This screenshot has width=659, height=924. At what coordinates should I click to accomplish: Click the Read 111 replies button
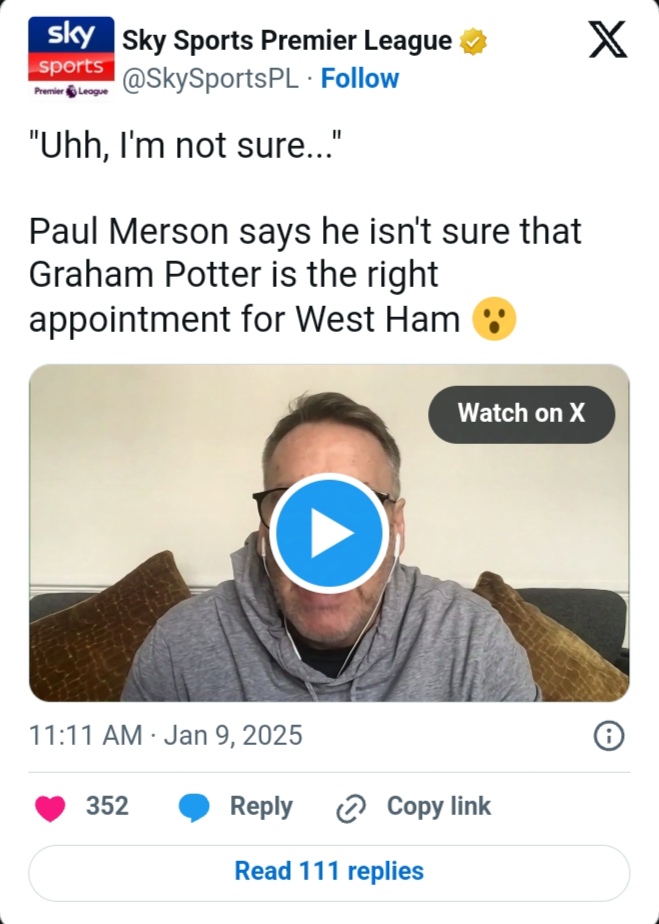coord(329,871)
